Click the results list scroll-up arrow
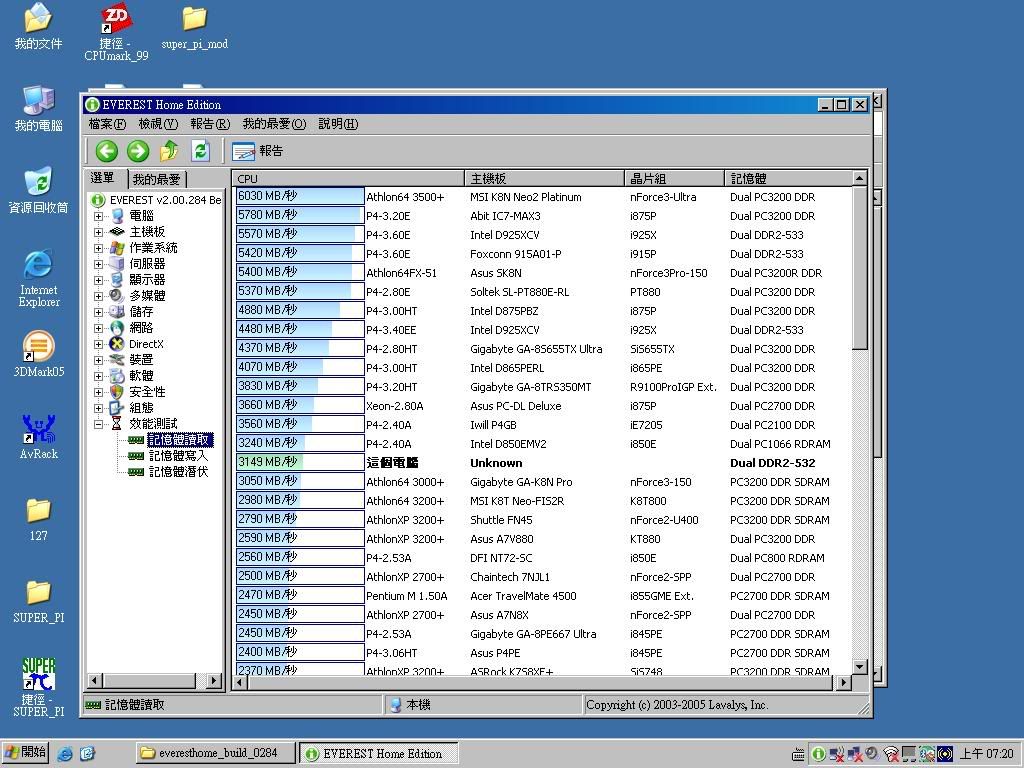 point(860,178)
